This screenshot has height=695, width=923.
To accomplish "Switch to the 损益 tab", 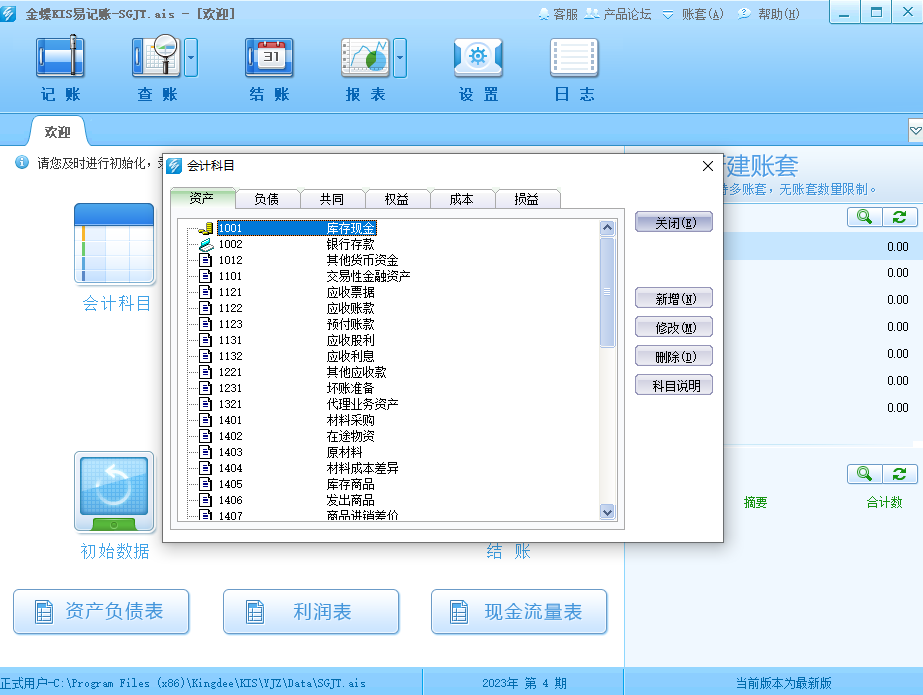I will [x=527, y=199].
